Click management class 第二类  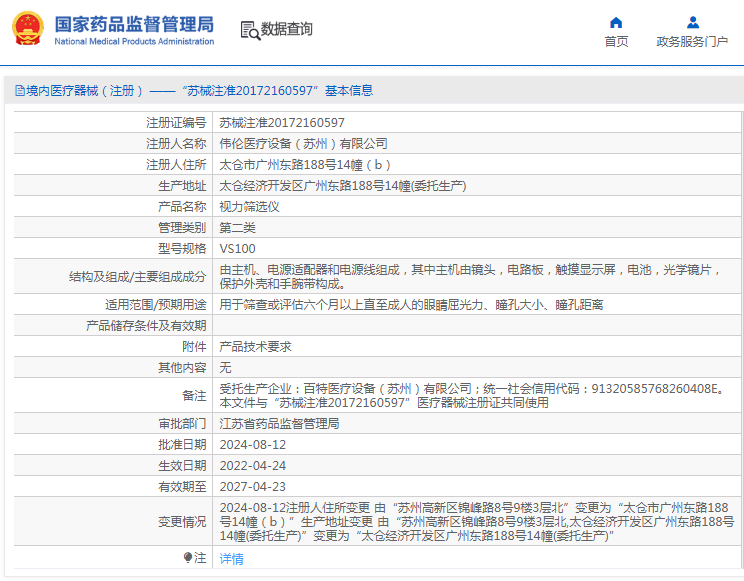(x=237, y=228)
